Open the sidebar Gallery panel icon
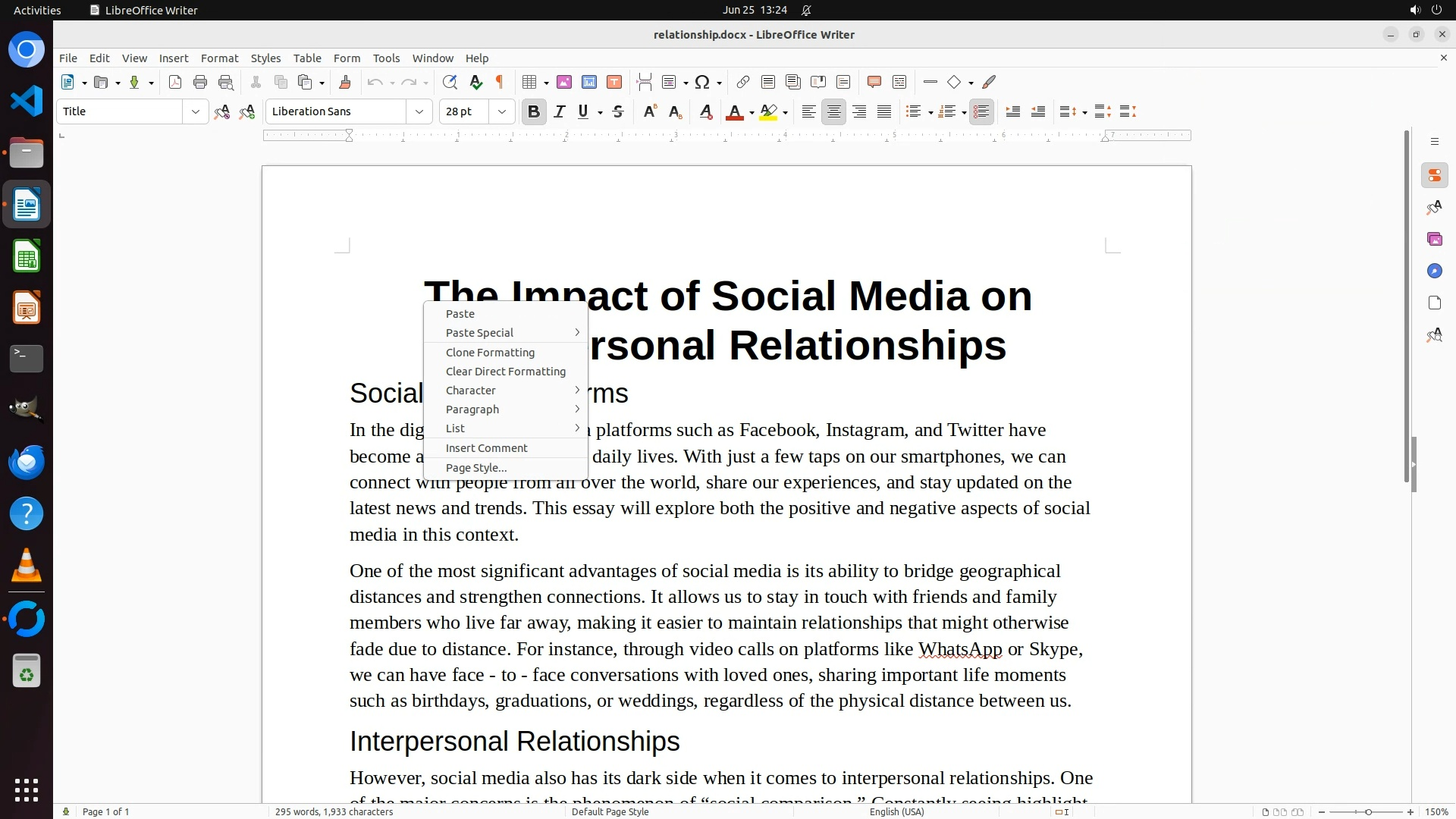 (1434, 240)
